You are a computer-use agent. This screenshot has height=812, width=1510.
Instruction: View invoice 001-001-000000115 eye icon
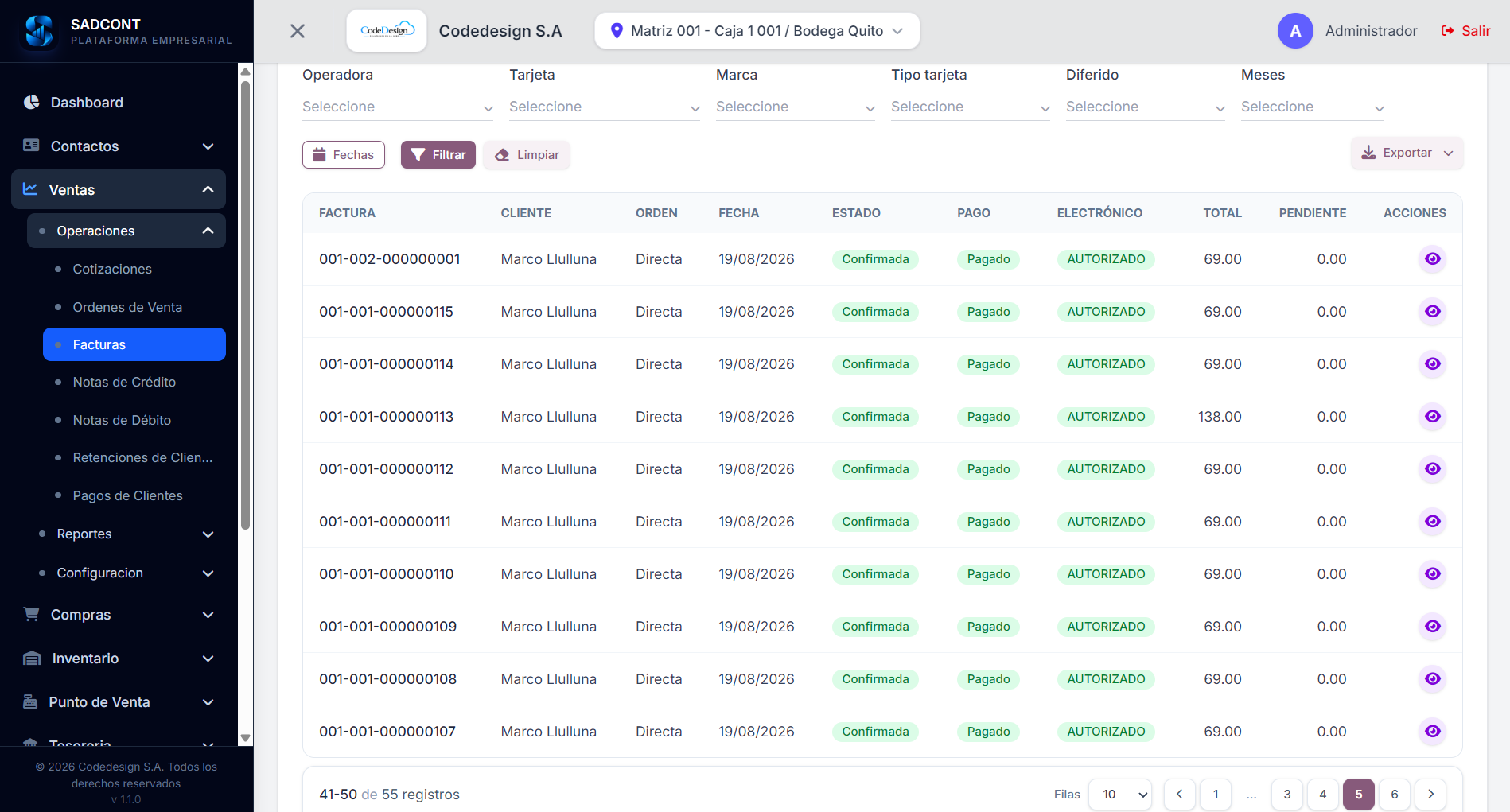1432,311
